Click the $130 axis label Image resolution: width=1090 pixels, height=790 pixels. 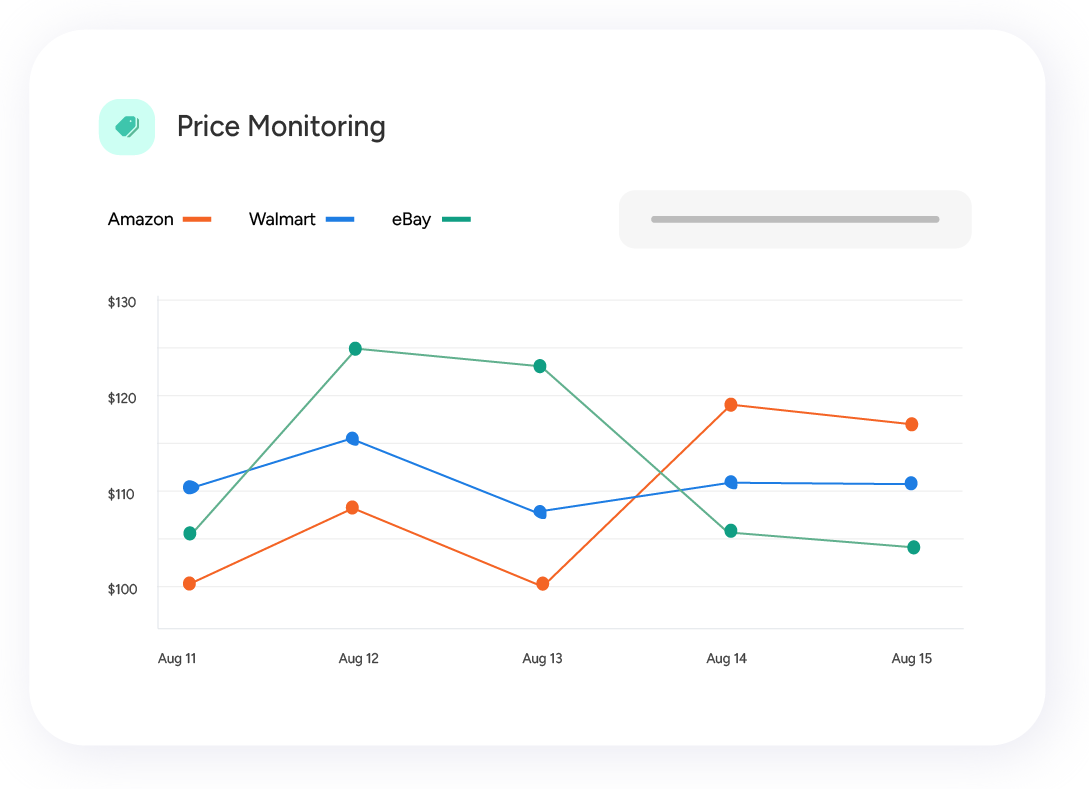[x=122, y=303]
